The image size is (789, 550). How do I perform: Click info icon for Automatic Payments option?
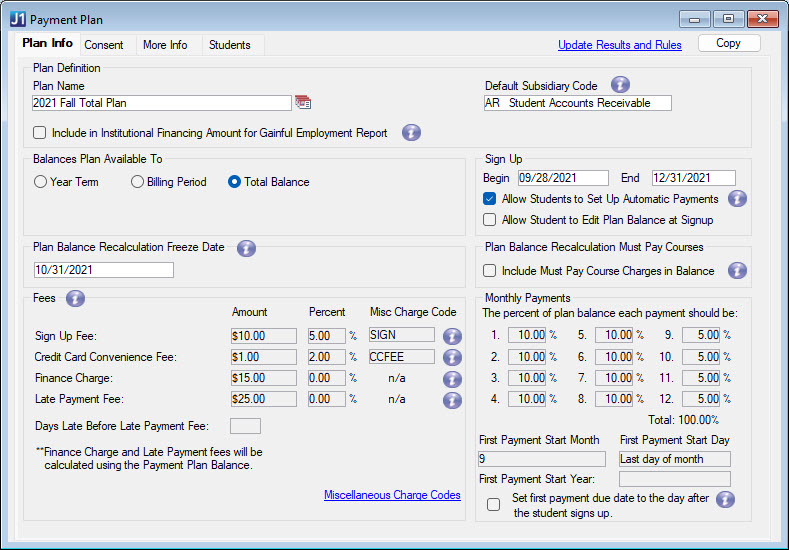tap(737, 198)
